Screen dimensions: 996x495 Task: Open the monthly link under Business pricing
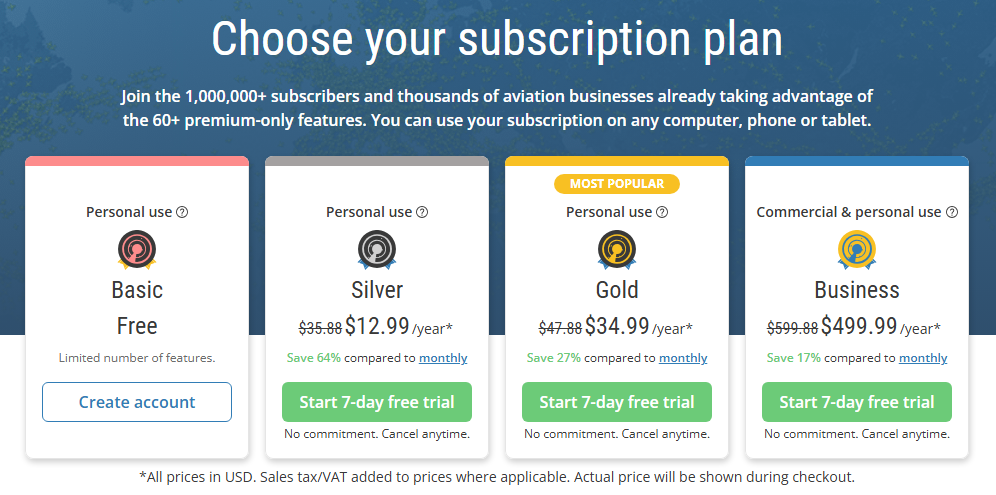coord(923,358)
